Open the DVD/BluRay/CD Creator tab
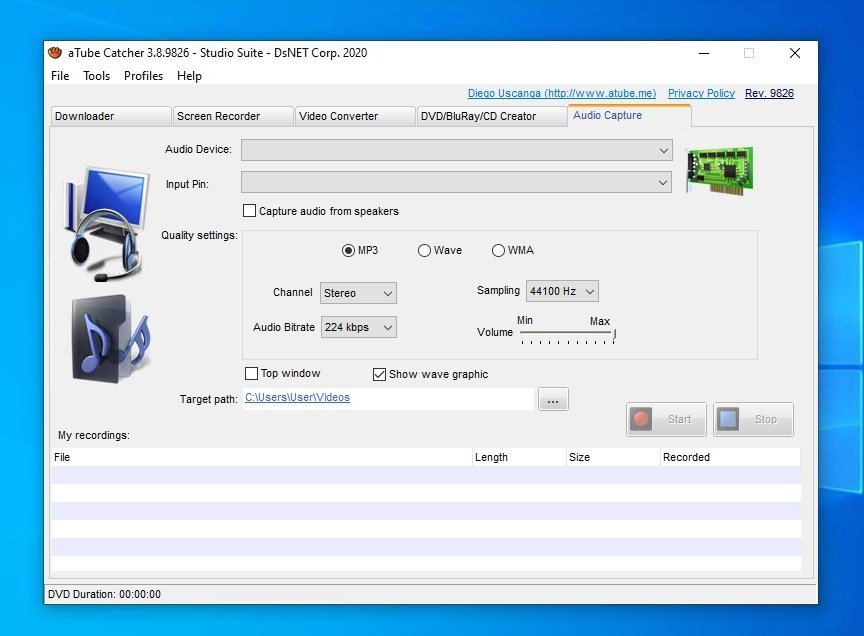This screenshot has height=636, width=864. click(492, 116)
